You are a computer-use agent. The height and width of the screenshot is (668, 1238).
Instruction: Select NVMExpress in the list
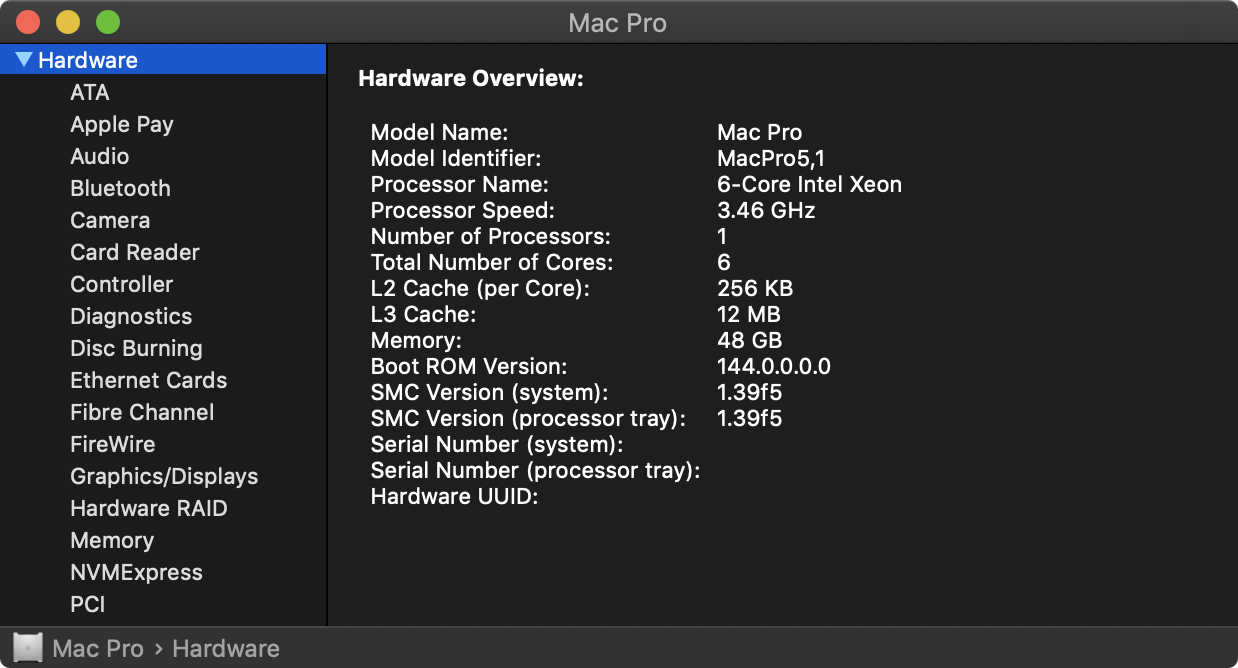point(136,572)
